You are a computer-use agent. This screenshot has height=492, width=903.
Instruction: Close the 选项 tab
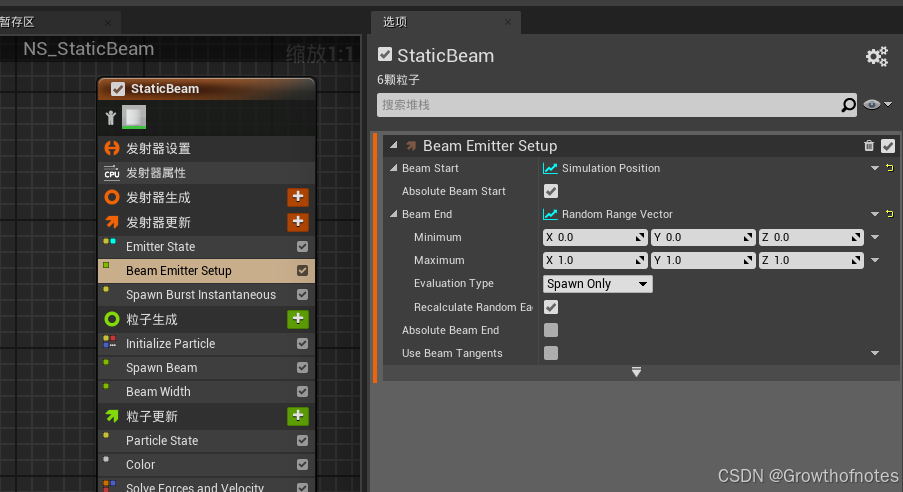coord(507,22)
